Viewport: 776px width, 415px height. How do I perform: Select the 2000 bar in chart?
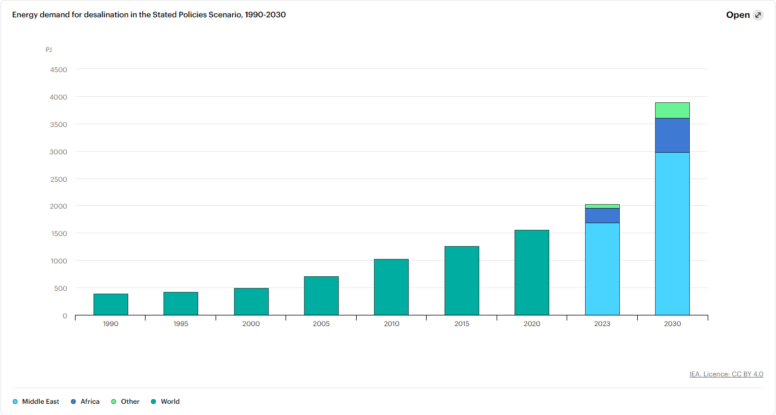(x=251, y=301)
